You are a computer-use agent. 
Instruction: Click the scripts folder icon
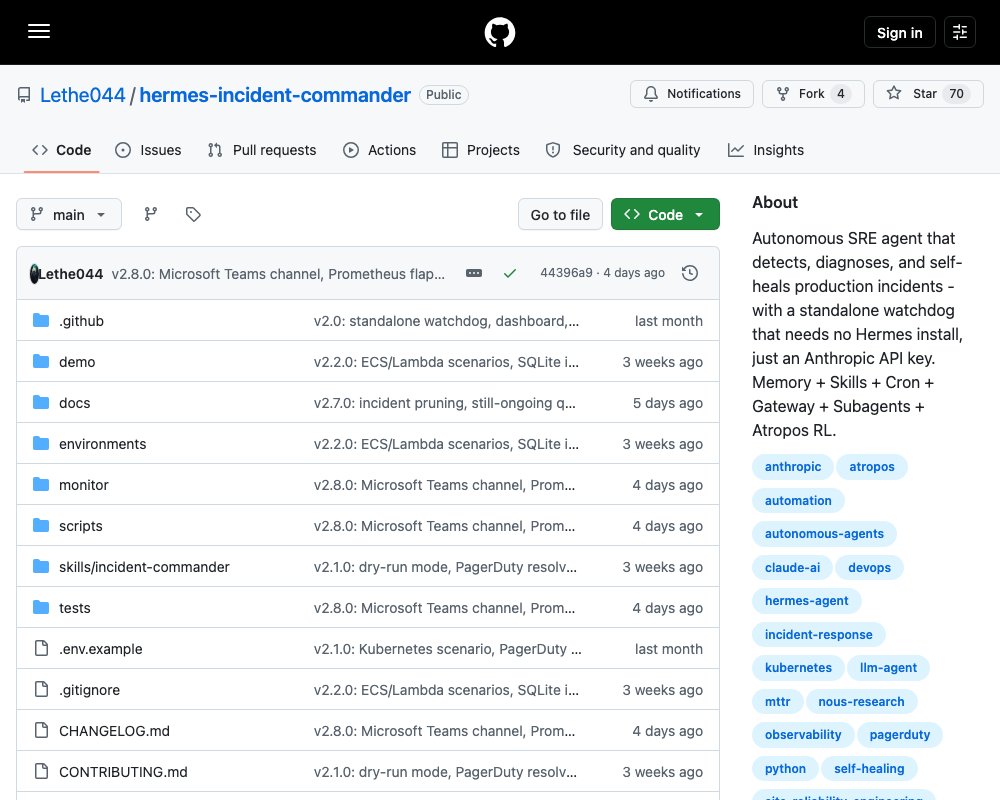pos(41,526)
